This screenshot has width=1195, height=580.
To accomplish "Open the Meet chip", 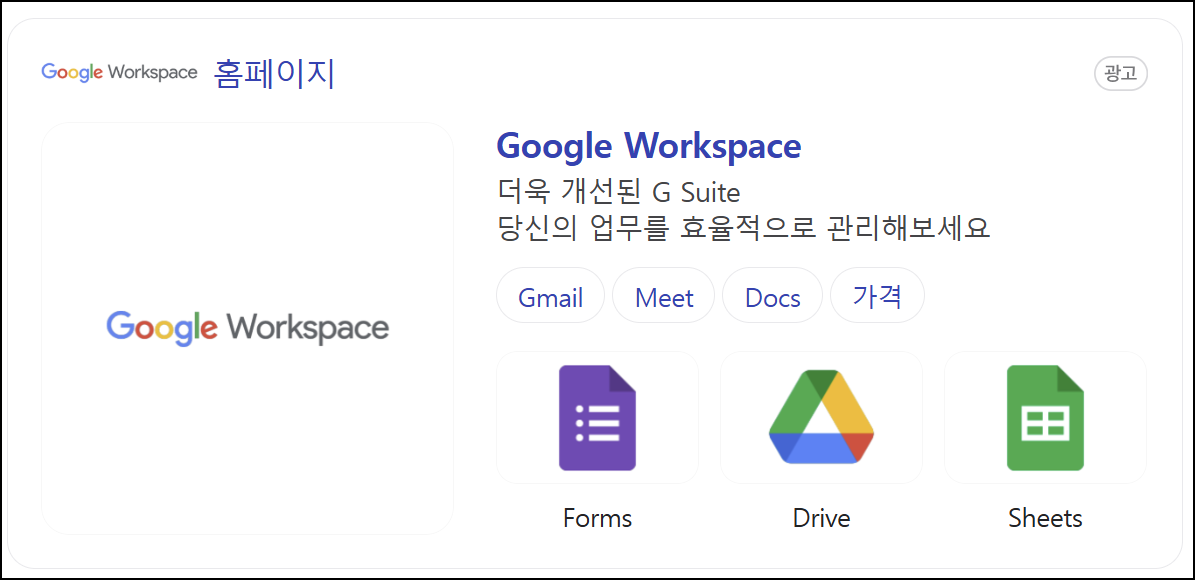I will (x=663, y=295).
